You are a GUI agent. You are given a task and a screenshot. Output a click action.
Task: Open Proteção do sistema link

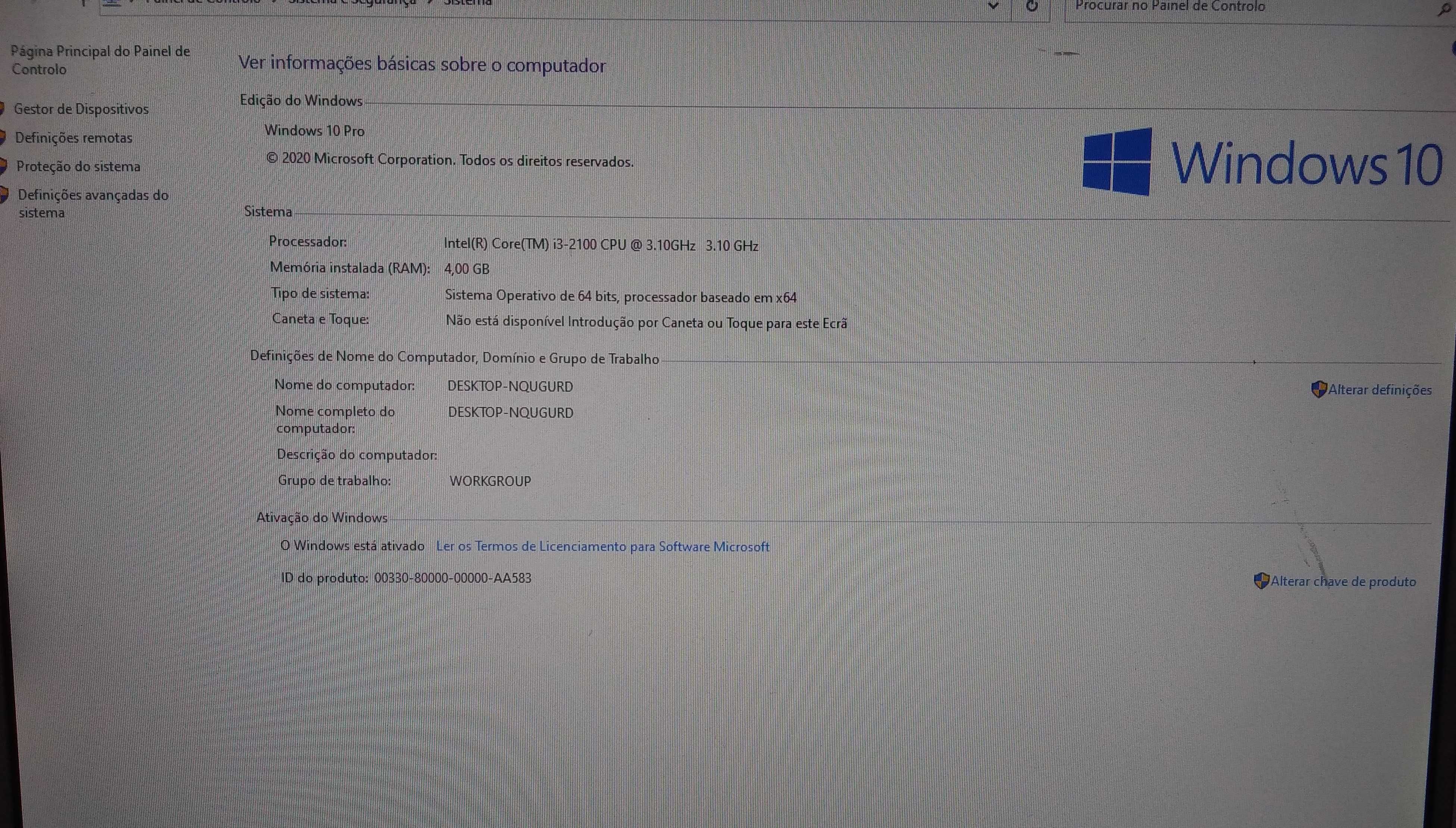pos(78,166)
